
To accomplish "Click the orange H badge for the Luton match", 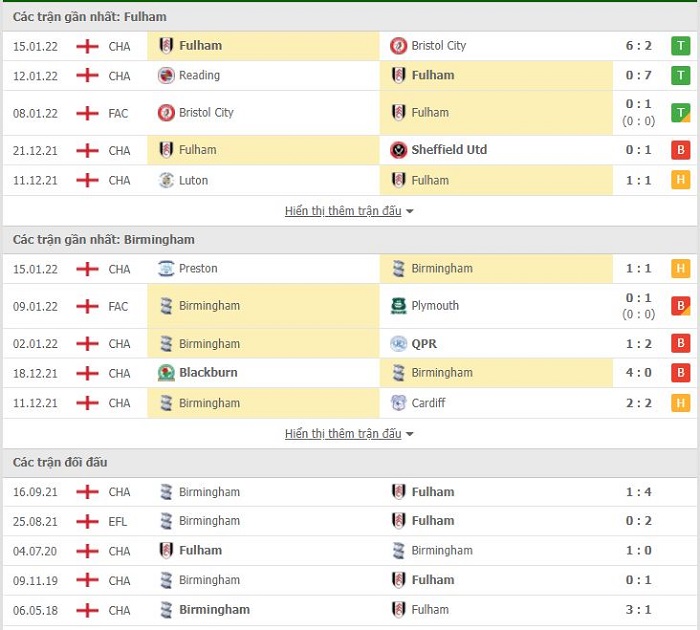I will pos(680,180).
